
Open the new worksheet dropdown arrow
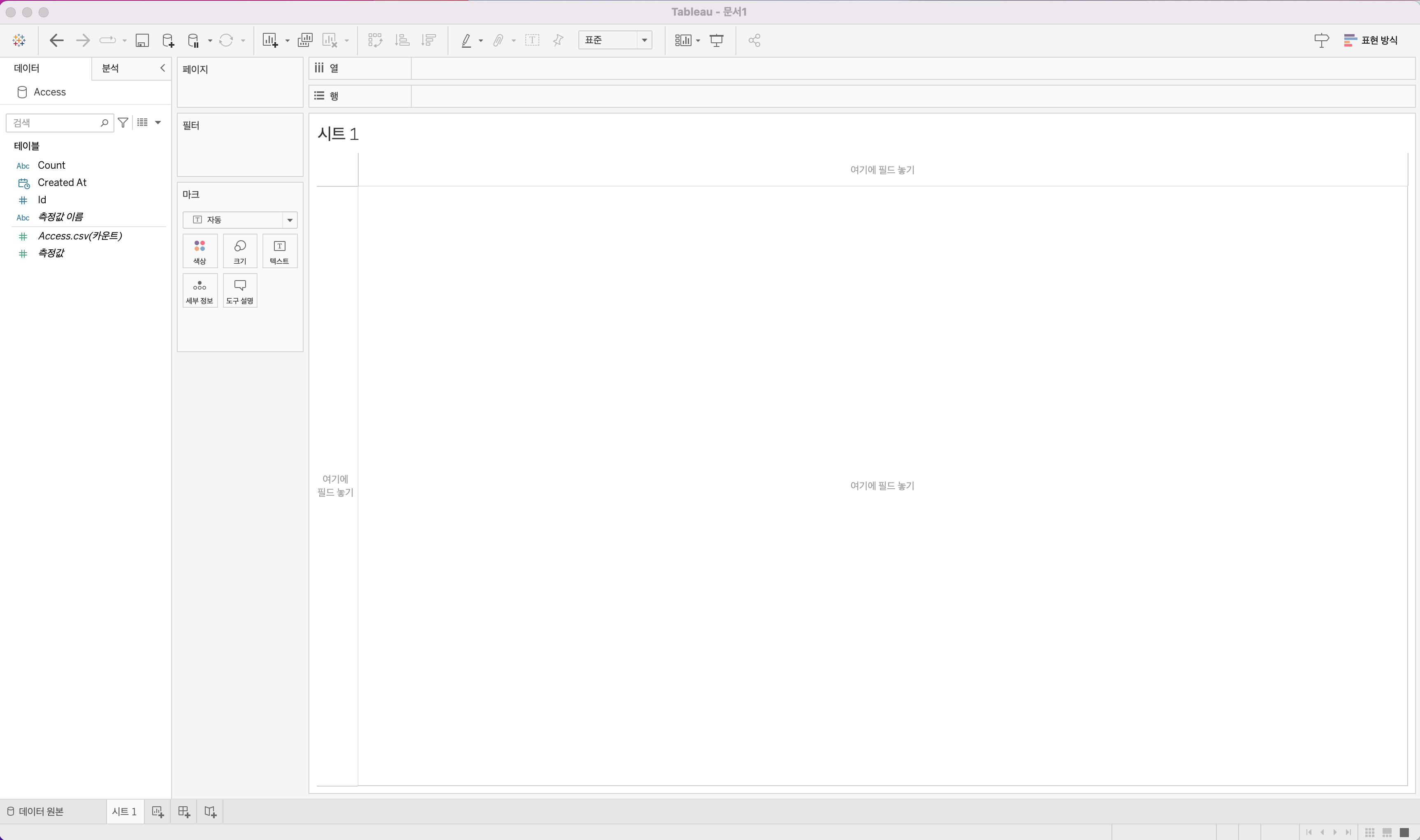(287, 41)
